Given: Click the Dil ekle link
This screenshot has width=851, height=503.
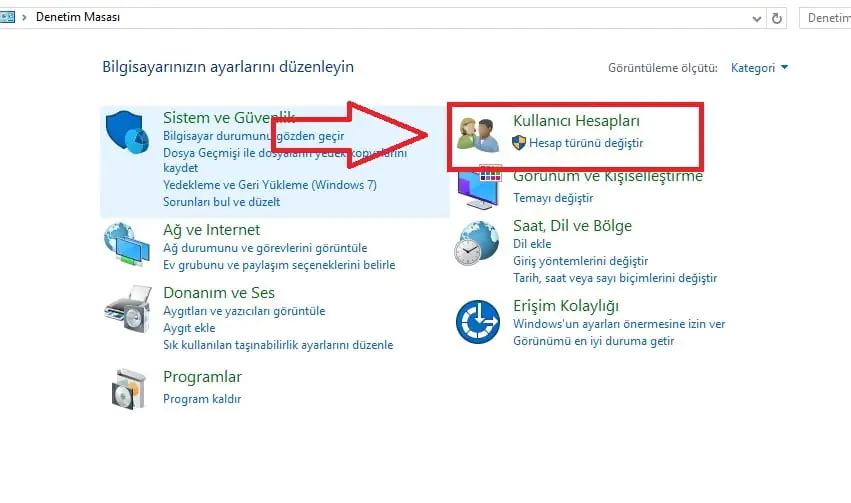Looking at the screenshot, I should point(532,244).
